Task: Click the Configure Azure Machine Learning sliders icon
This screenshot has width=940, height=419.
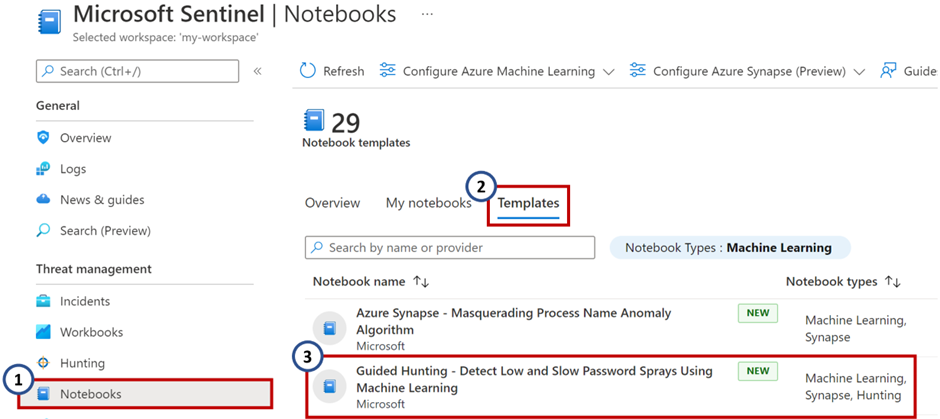Action: (x=388, y=71)
